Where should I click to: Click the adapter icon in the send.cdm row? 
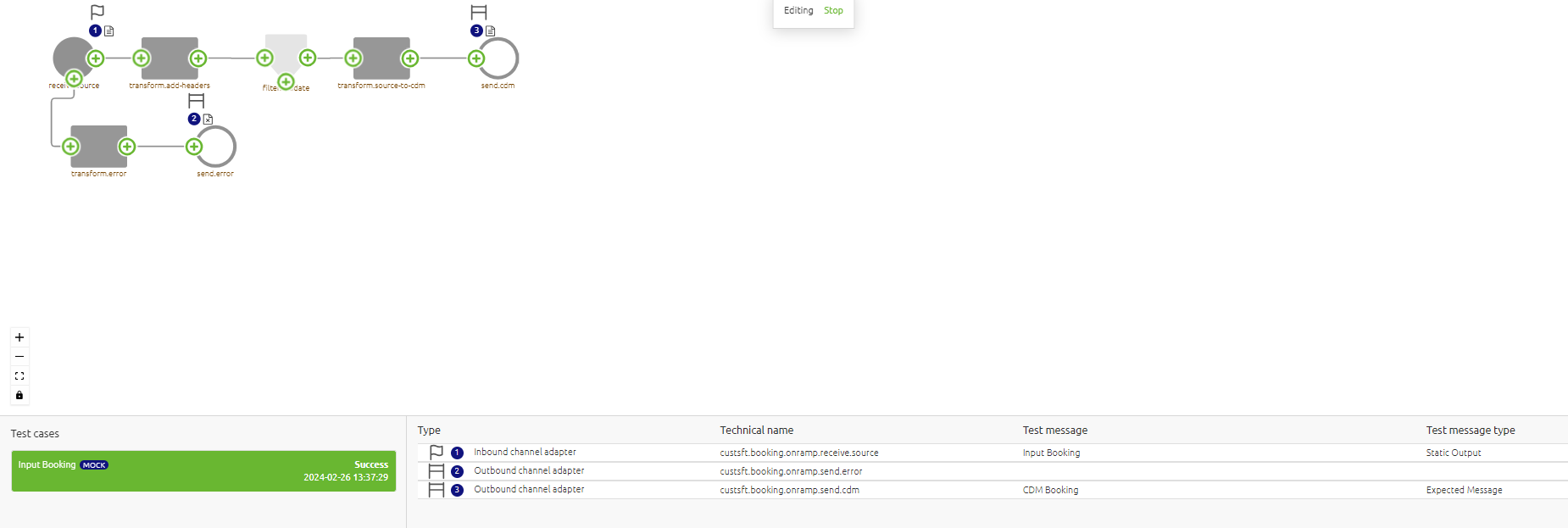click(x=436, y=490)
